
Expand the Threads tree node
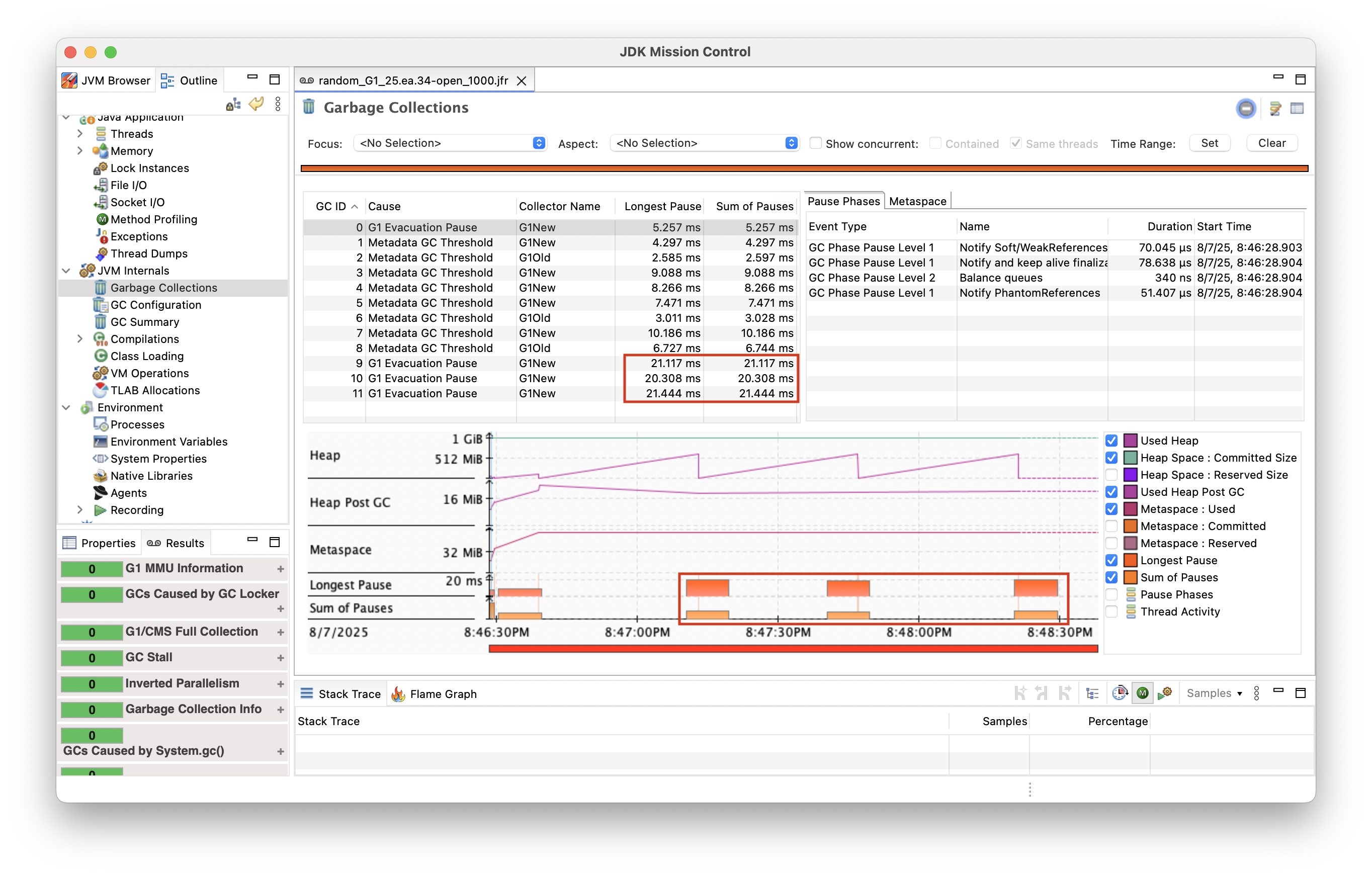80,133
